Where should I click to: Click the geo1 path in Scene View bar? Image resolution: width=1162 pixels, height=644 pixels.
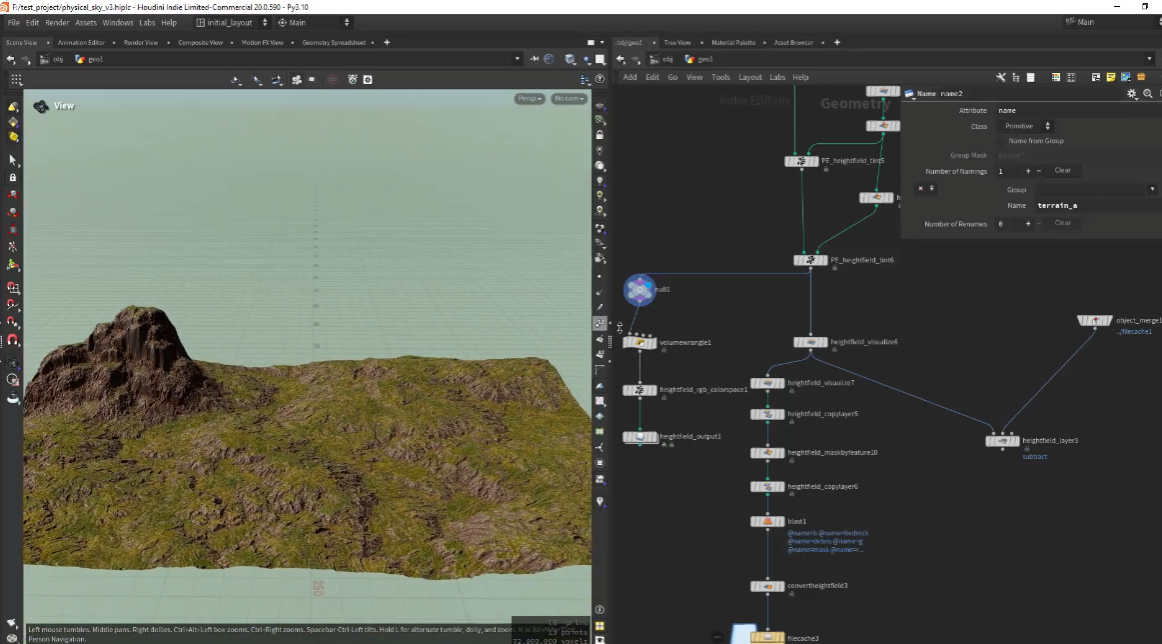pyautogui.click(x=90, y=59)
